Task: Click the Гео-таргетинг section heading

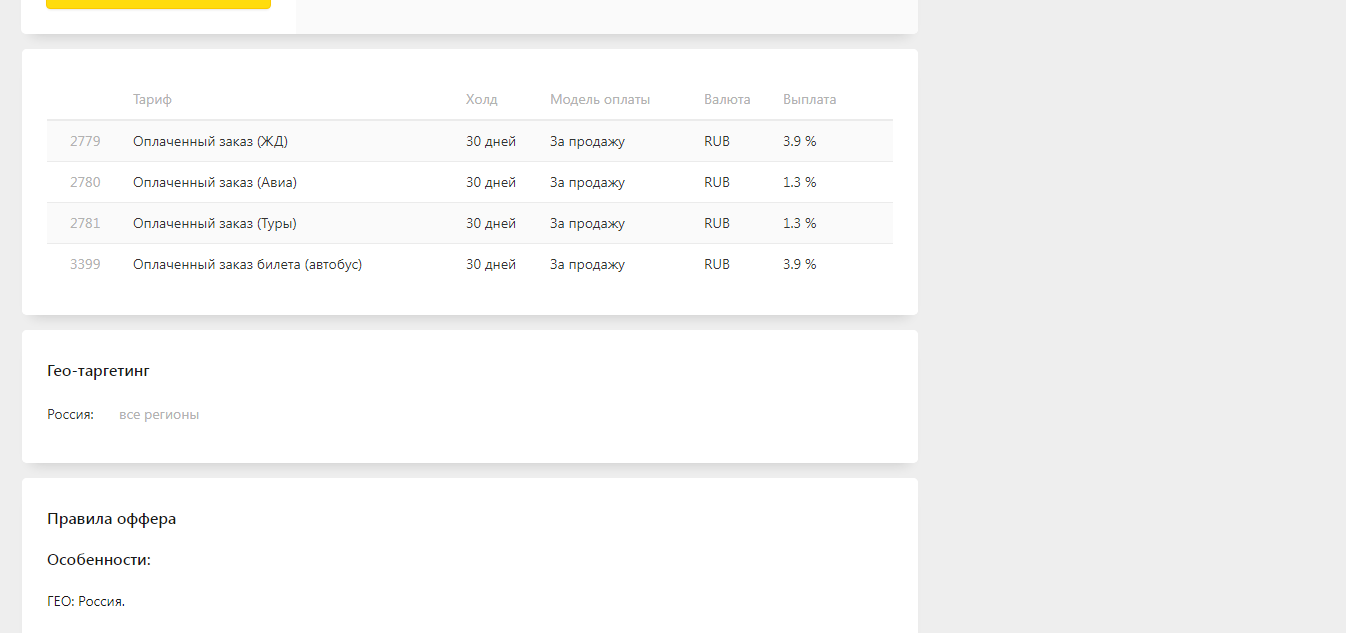Action: click(98, 371)
